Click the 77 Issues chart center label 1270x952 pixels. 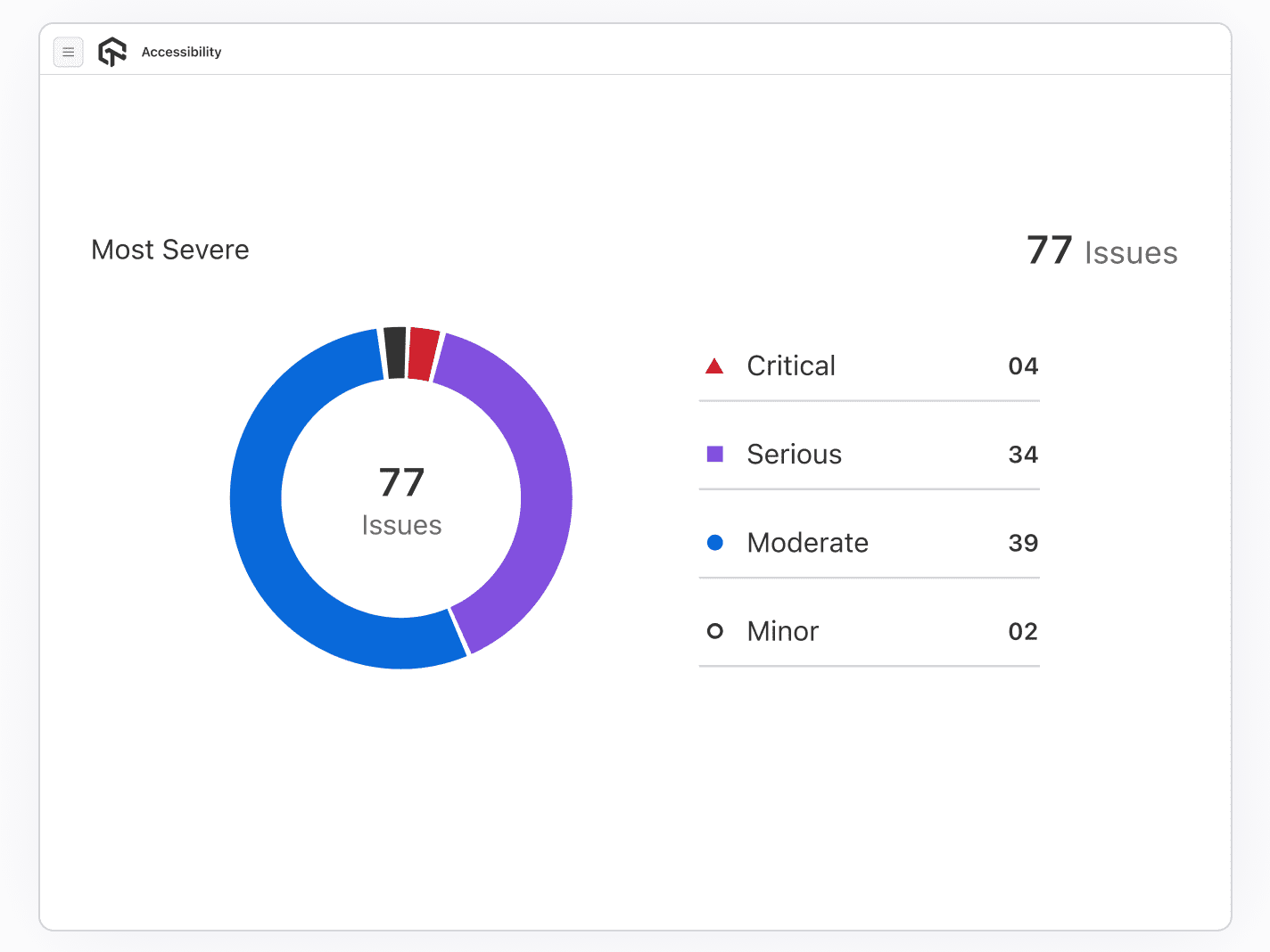(402, 499)
